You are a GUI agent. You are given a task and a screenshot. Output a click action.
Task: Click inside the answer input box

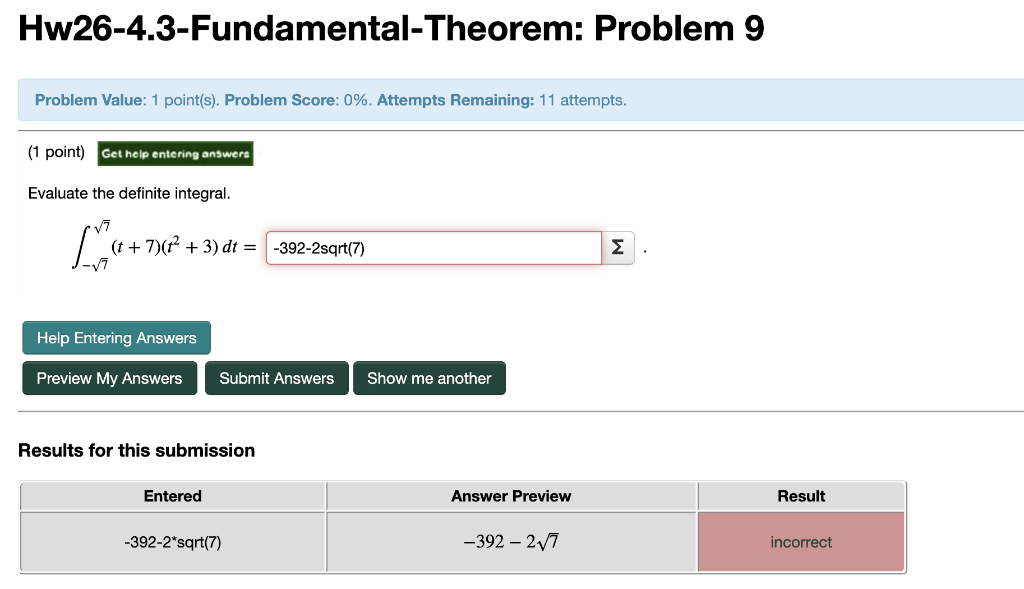click(433, 247)
